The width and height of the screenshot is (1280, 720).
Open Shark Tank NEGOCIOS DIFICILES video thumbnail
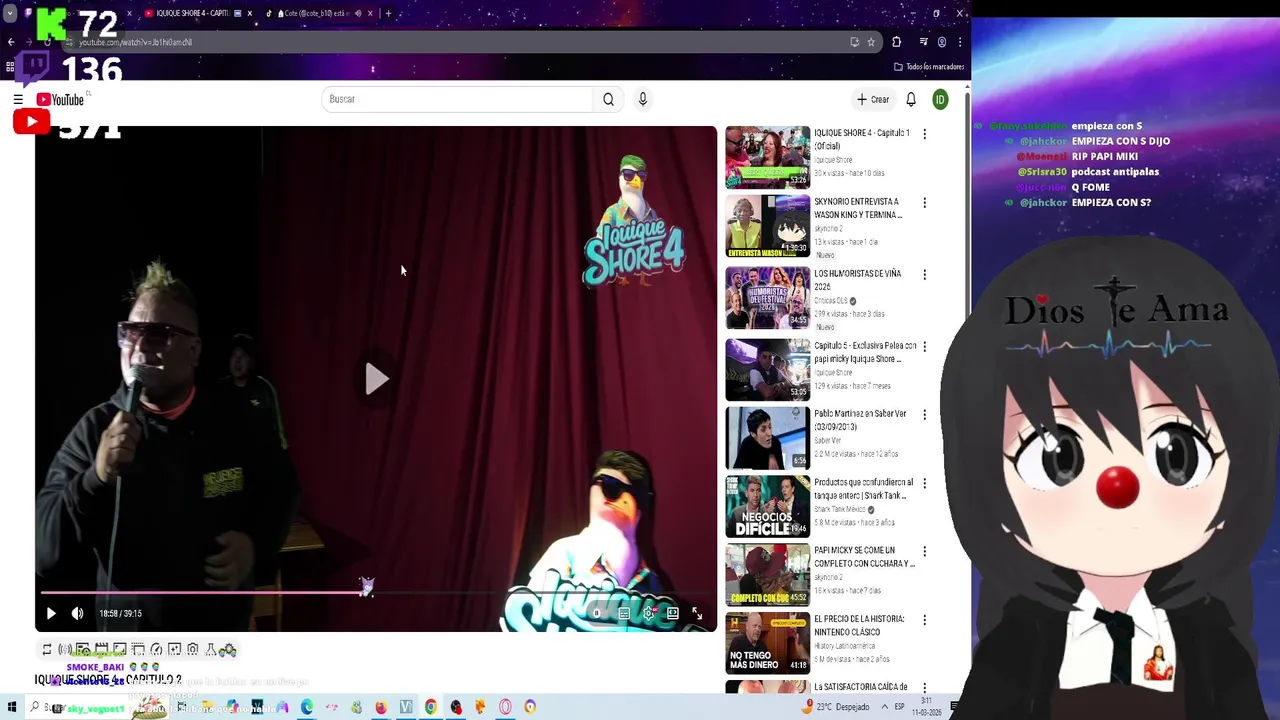click(768, 507)
